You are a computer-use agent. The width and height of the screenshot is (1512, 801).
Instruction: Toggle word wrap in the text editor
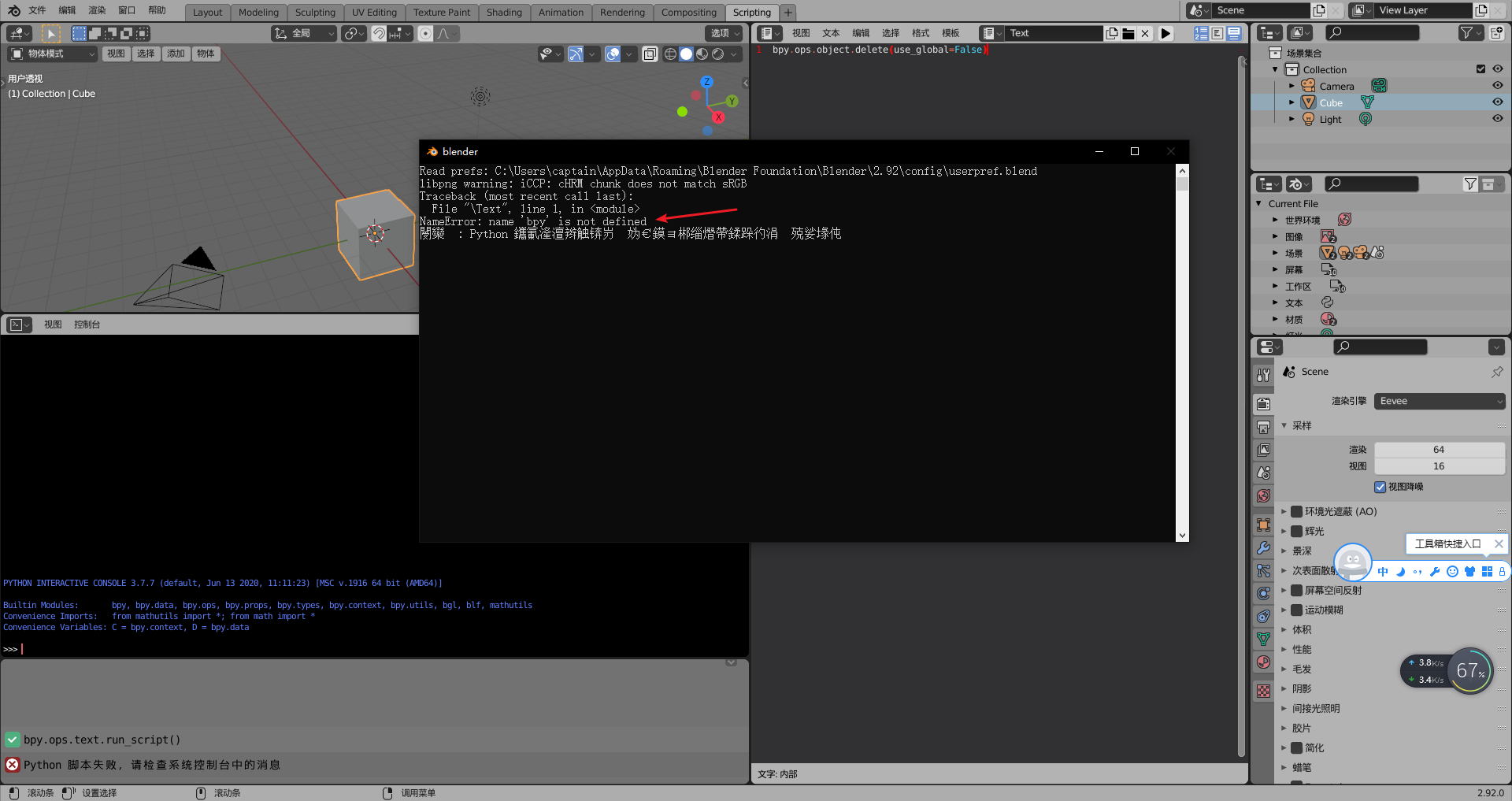coord(1217,33)
